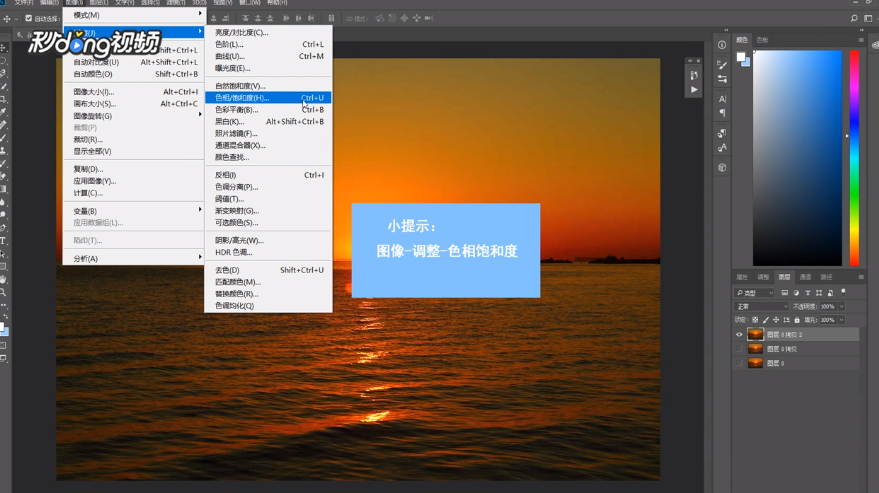Filter layers by adjustment layer icon
Viewport: 879px width, 493px height.
point(796,293)
